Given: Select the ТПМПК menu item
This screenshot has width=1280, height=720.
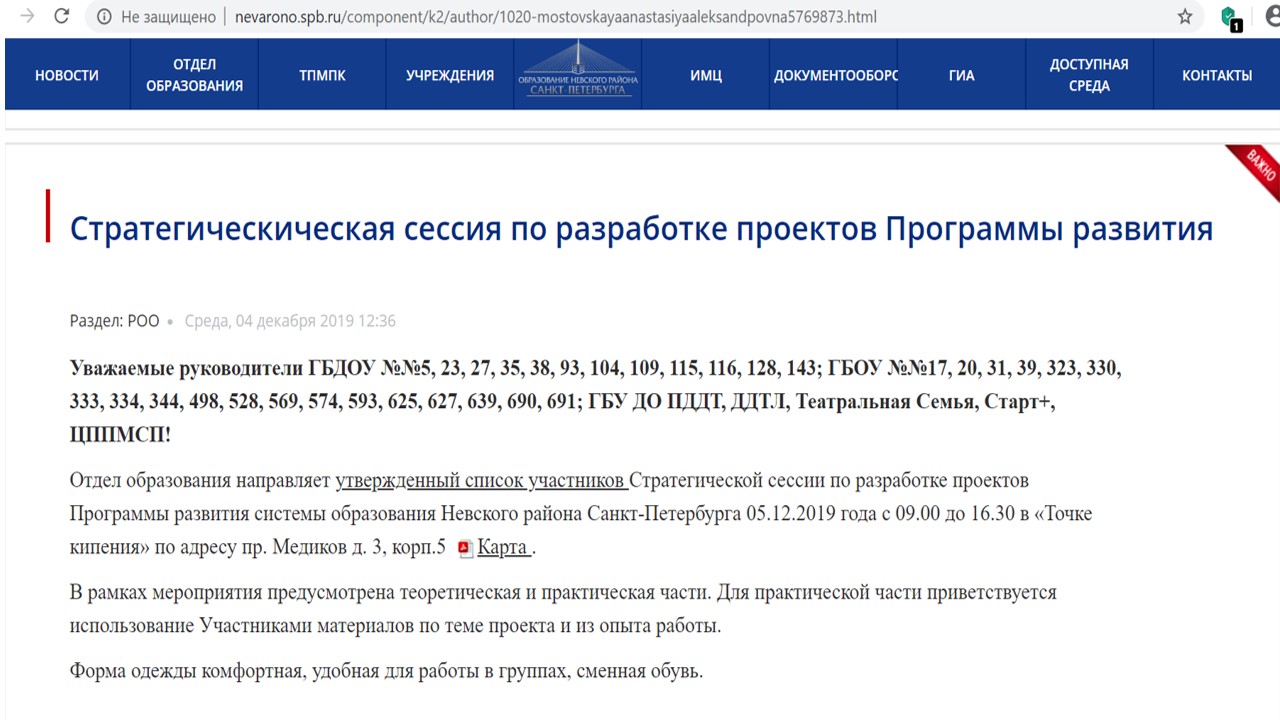Looking at the screenshot, I should point(322,75).
